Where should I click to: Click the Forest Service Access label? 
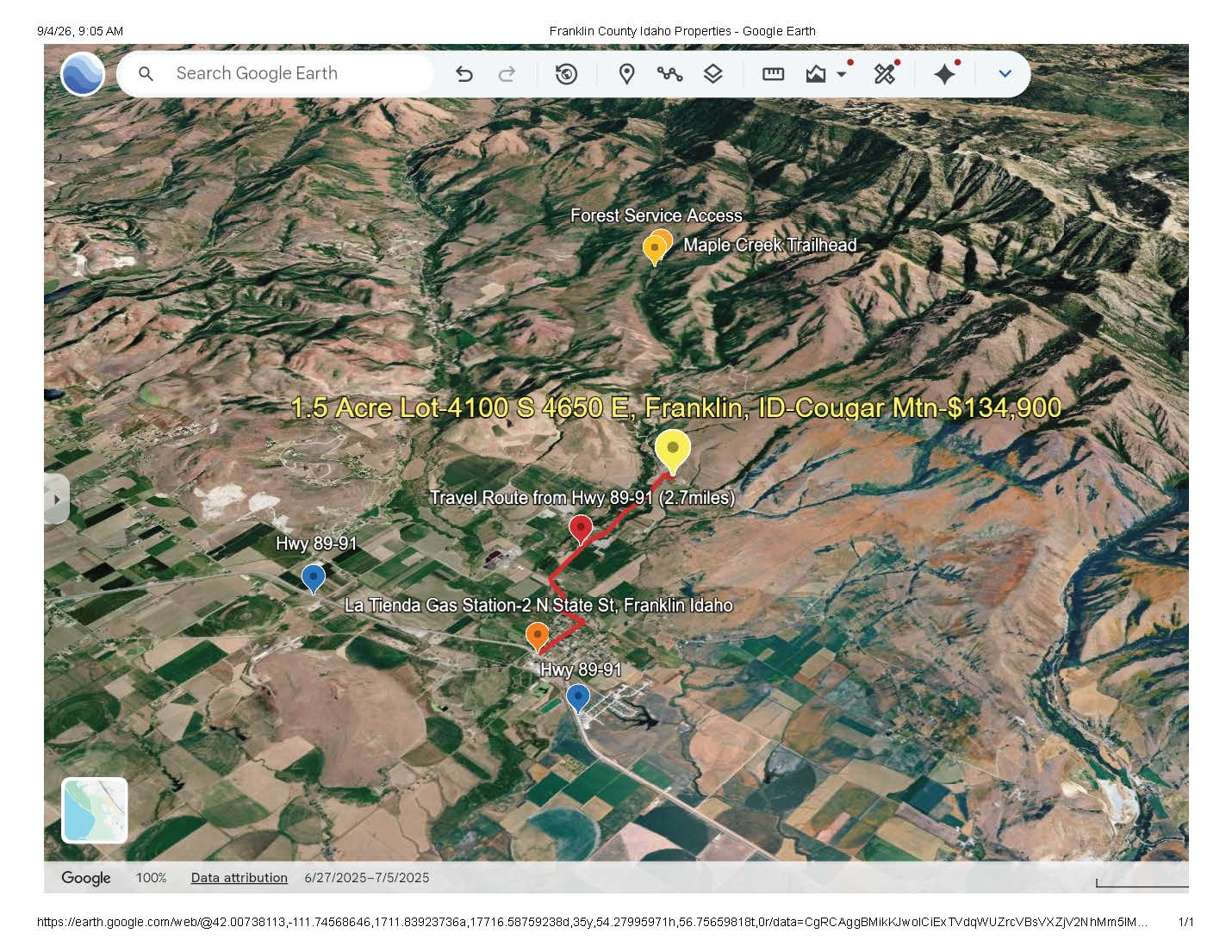pyautogui.click(x=656, y=215)
